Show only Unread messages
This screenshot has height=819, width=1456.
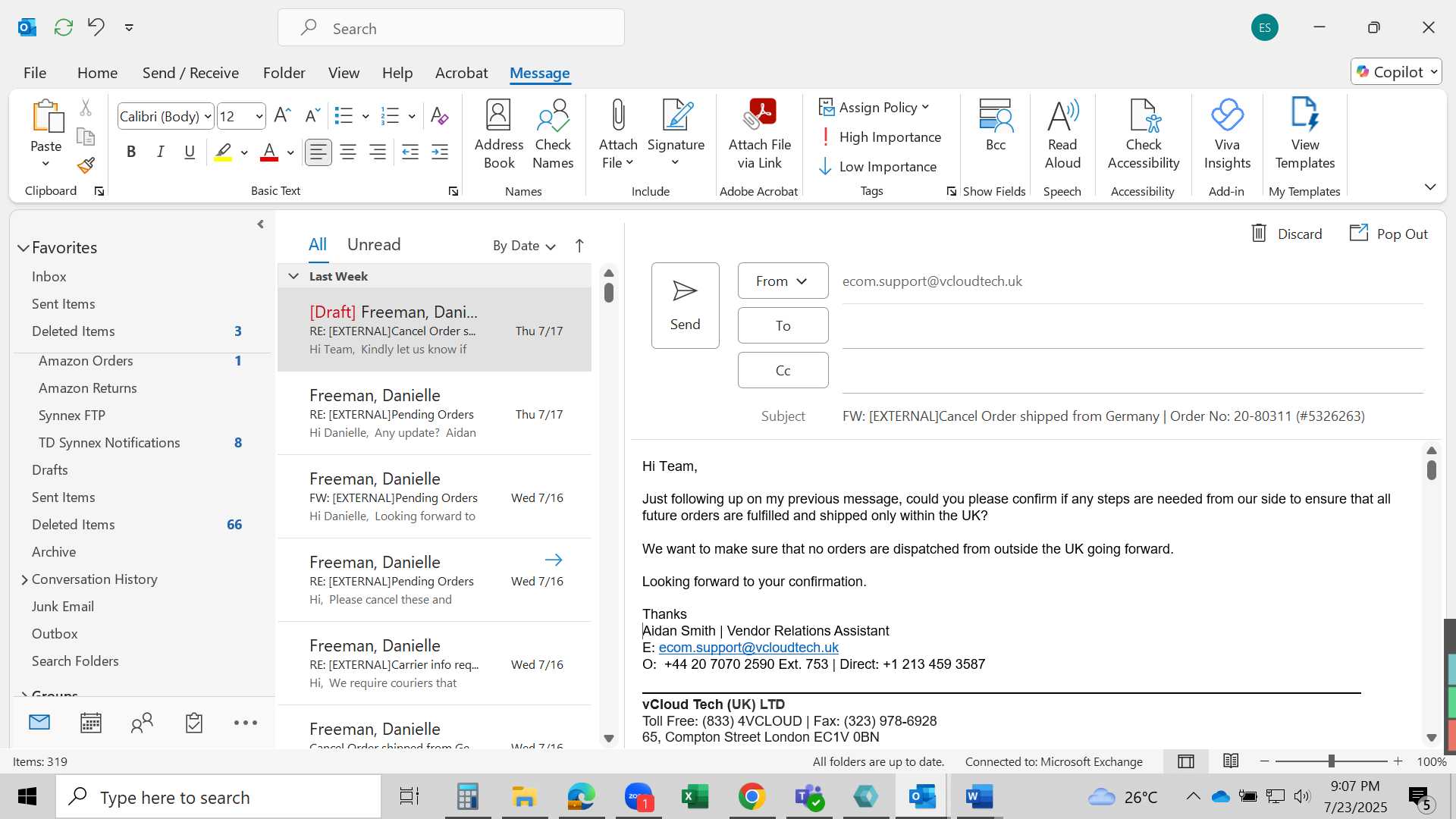(x=374, y=244)
